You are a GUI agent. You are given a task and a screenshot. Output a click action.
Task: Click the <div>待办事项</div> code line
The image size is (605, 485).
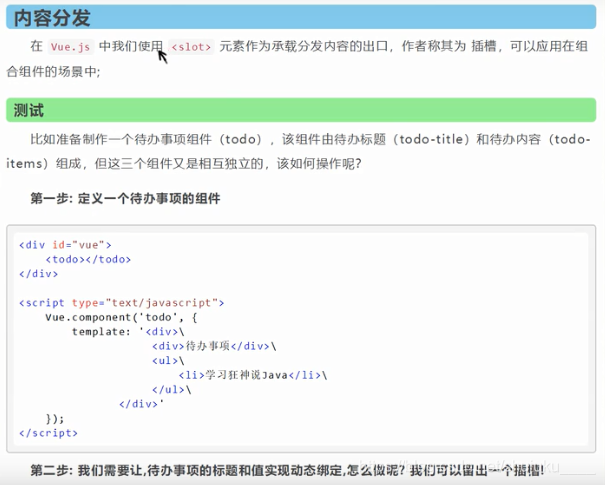click(214, 346)
